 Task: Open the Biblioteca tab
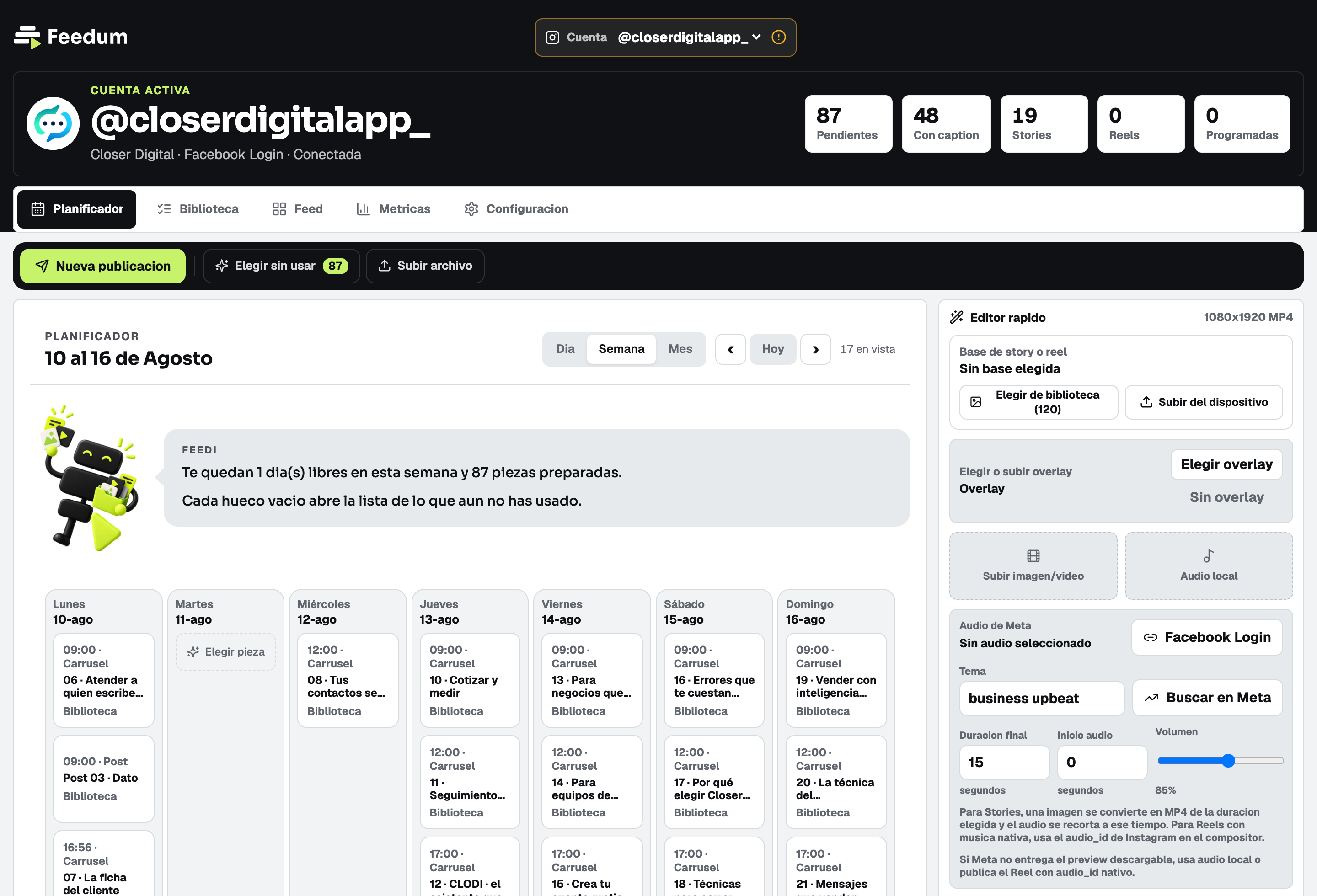[198, 209]
